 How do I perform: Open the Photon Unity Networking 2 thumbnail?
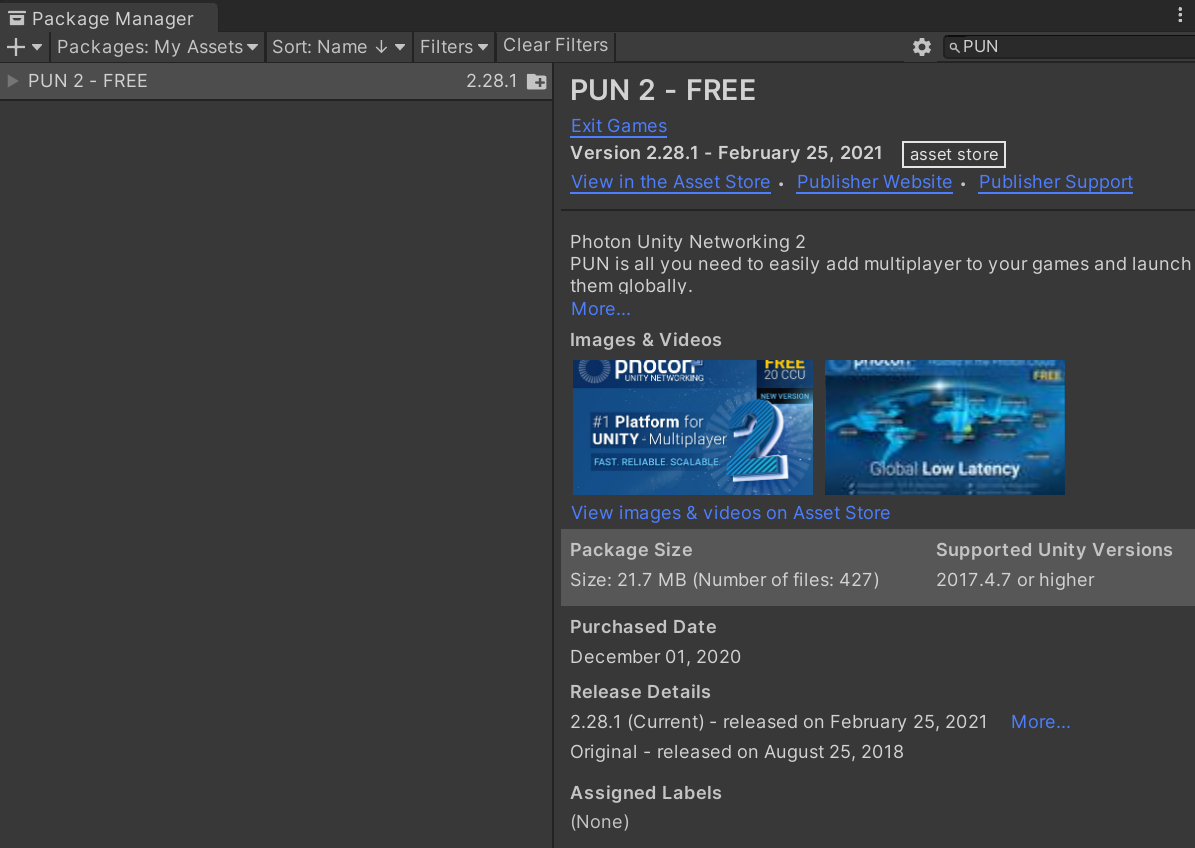point(693,427)
